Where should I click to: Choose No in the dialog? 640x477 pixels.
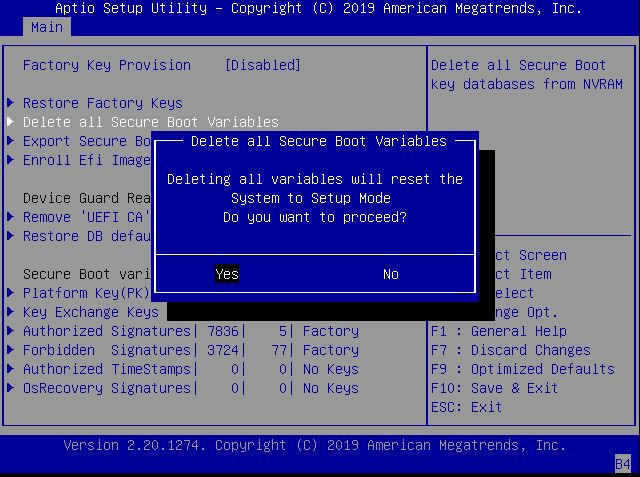click(391, 274)
